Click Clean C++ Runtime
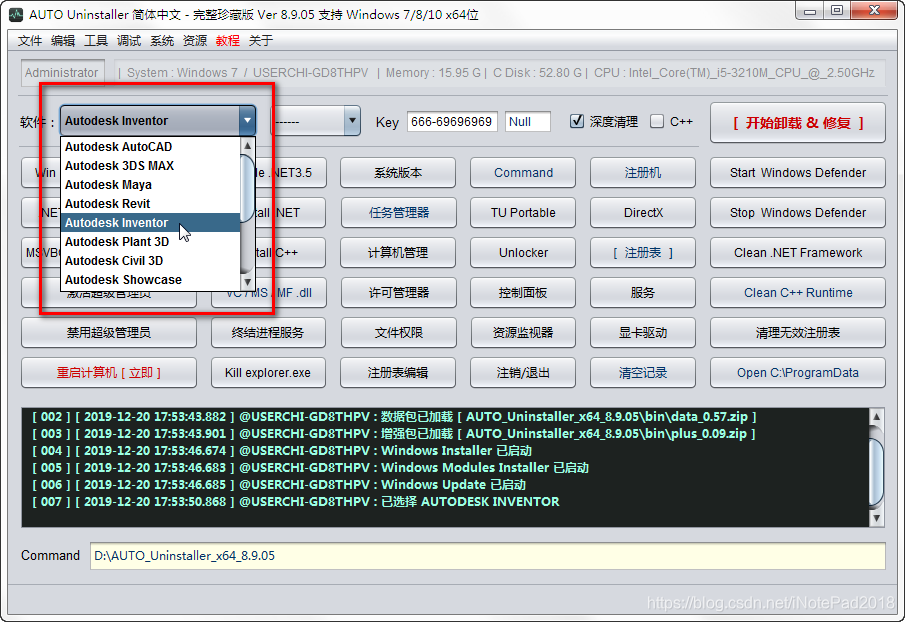The height and width of the screenshot is (622, 905). pos(798,293)
